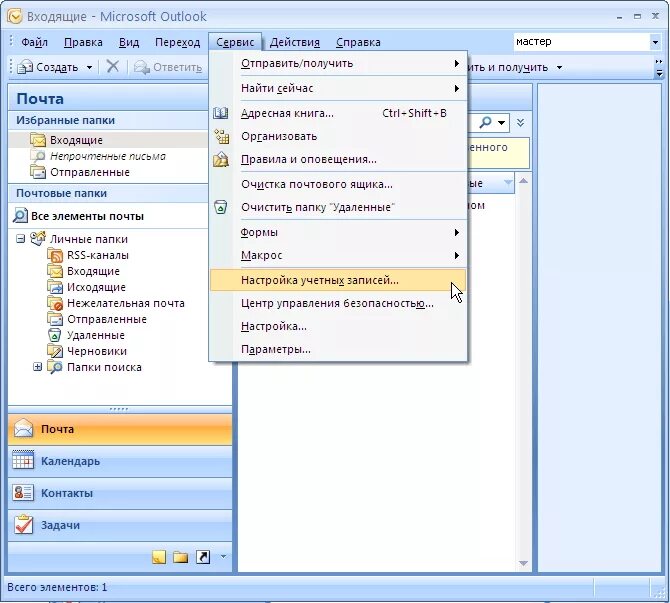Click the Outlook application icon in title bar
Viewport: 670px width, 603px height.
15,16
